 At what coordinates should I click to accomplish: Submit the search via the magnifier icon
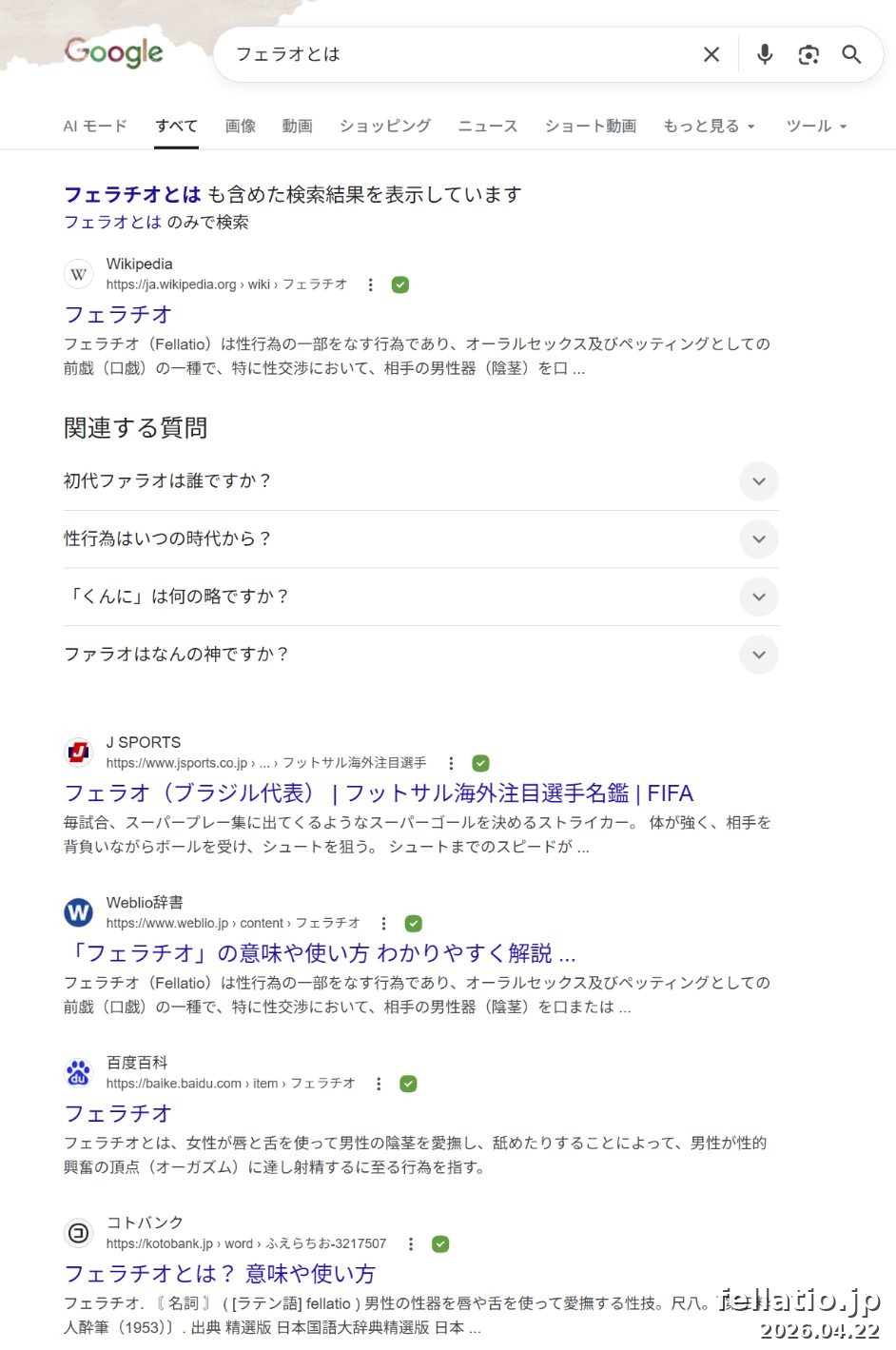(850, 54)
